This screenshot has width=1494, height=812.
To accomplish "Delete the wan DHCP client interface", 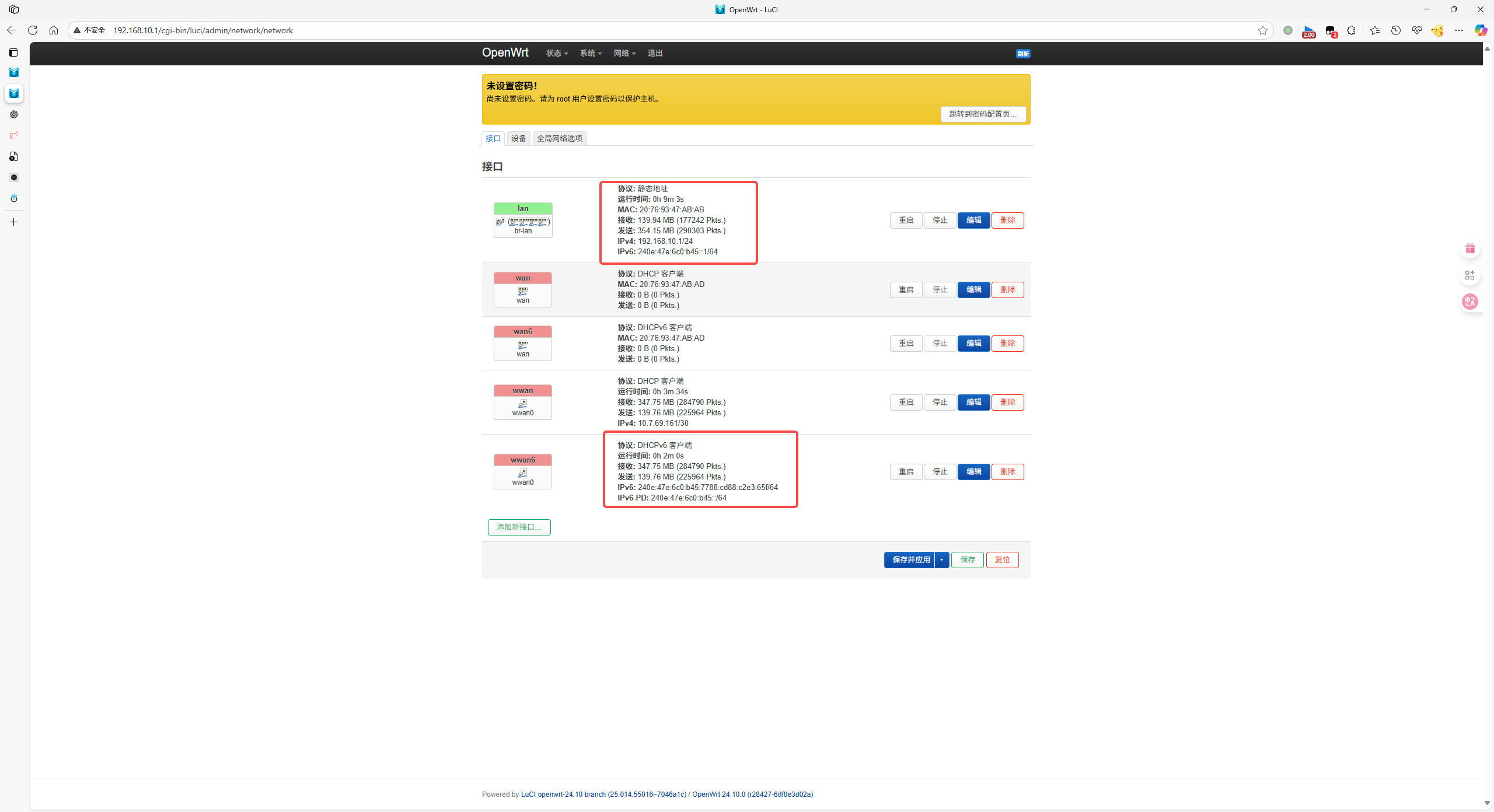I will point(1007,289).
